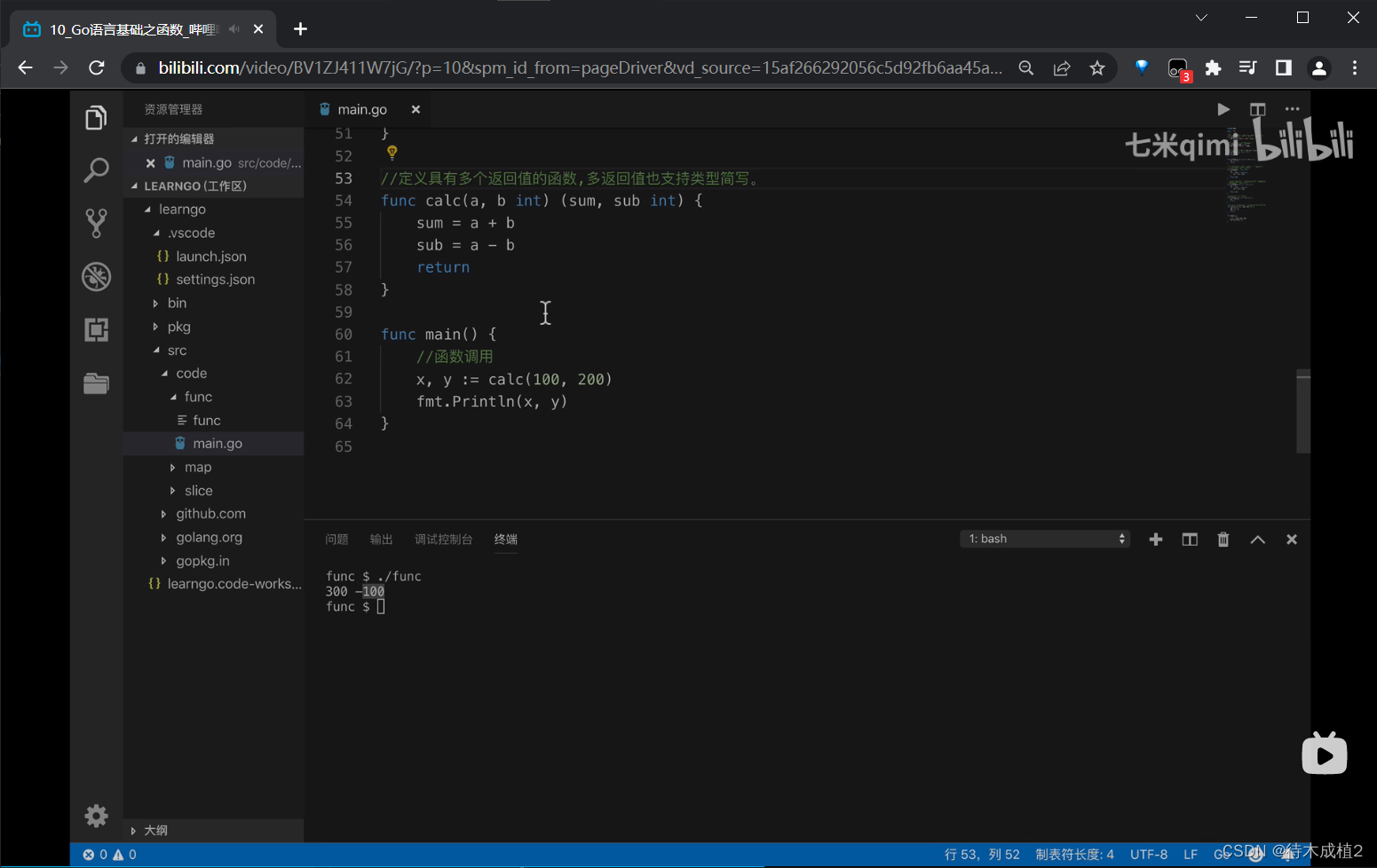Close the main.go editor tab
This screenshot has height=868, width=1377.
pos(415,109)
